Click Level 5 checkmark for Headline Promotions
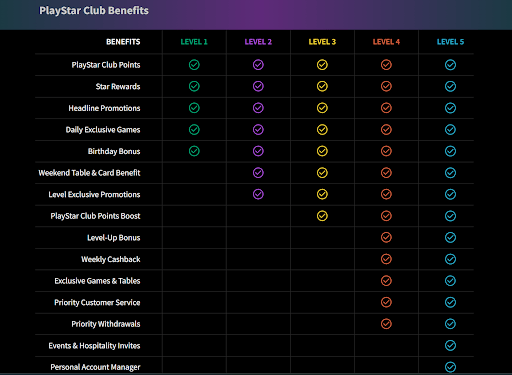The height and width of the screenshot is (375, 512). point(450,108)
